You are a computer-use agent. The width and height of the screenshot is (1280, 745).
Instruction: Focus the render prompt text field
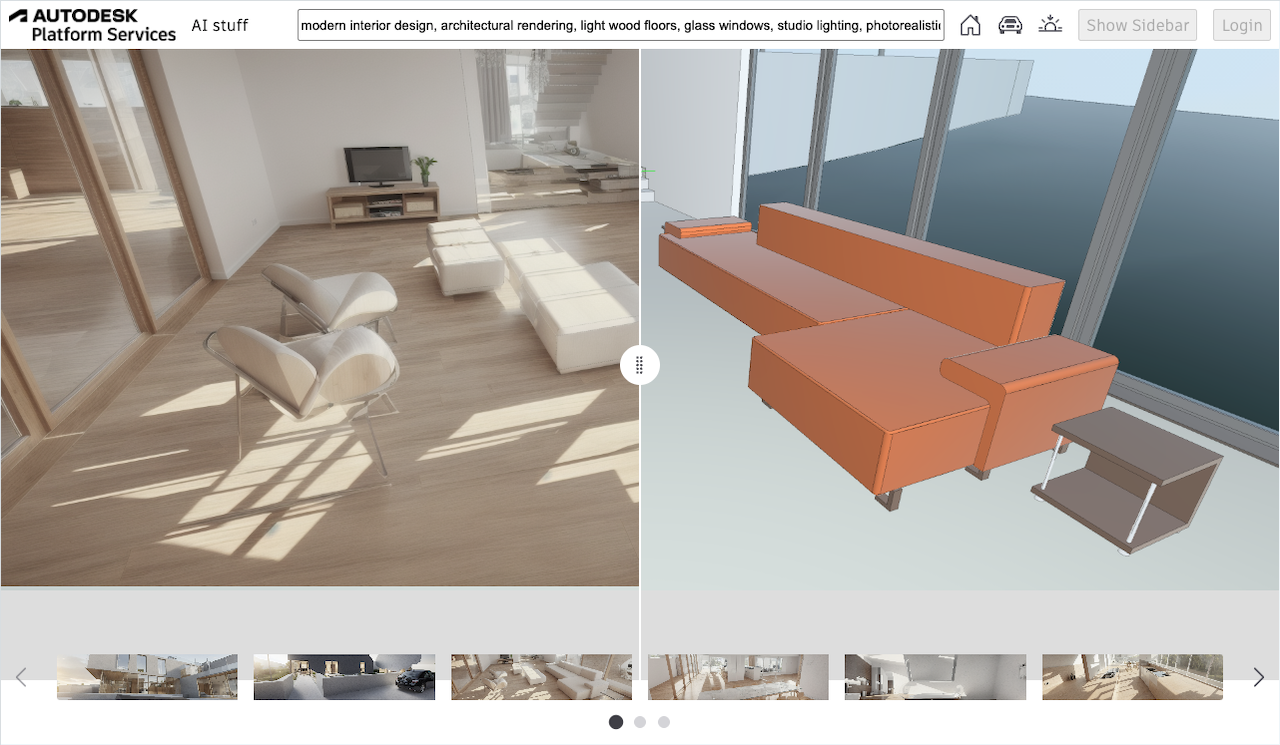(x=620, y=26)
